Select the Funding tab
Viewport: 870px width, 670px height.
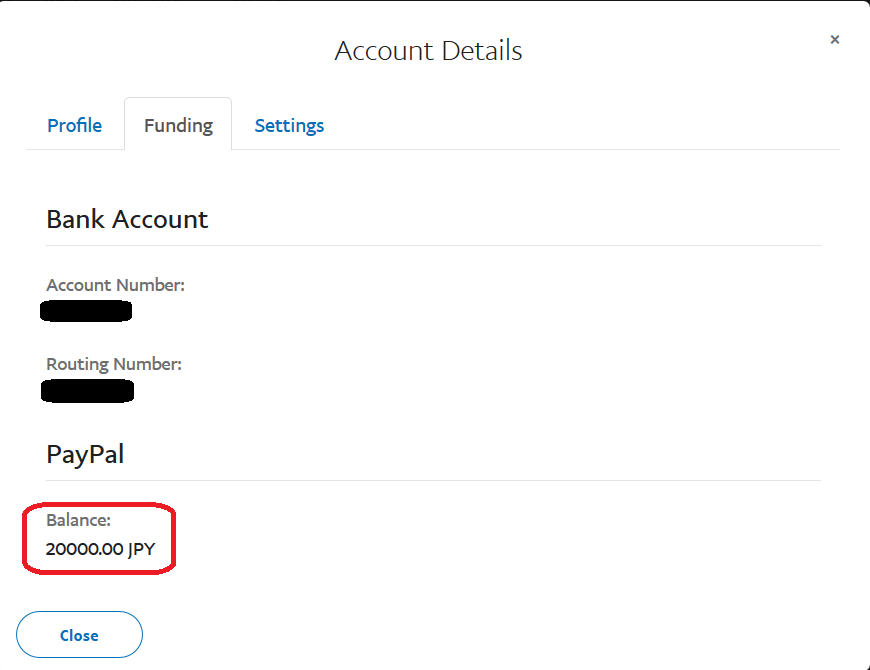pos(178,125)
